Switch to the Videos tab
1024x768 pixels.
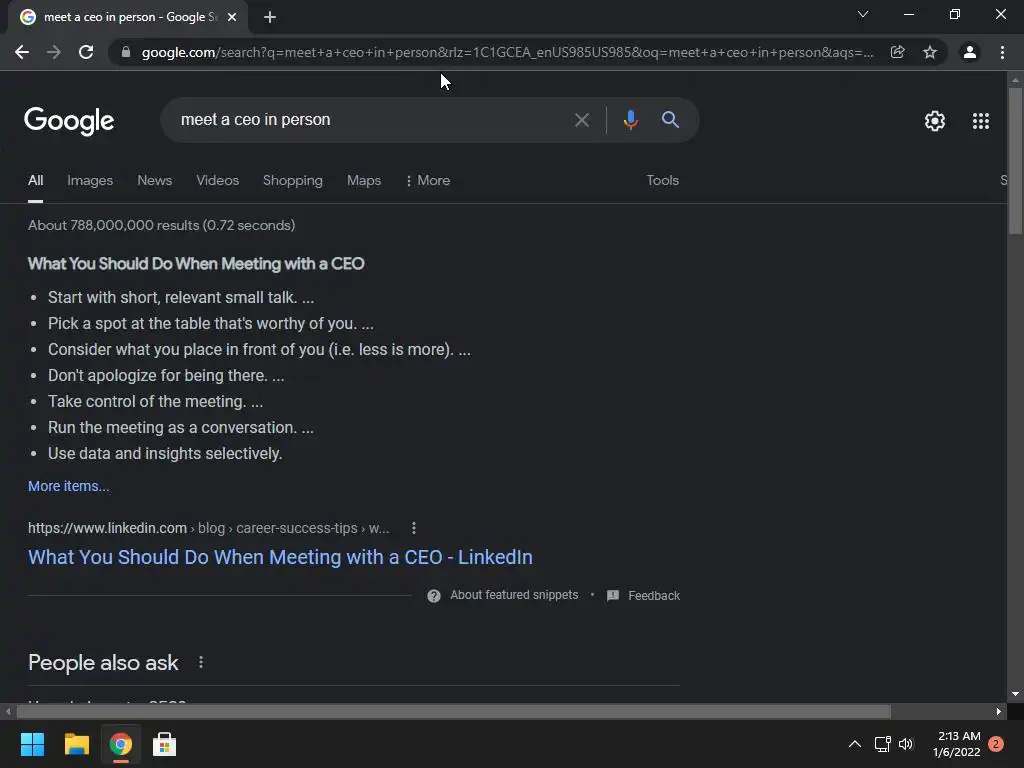(217, 180)
